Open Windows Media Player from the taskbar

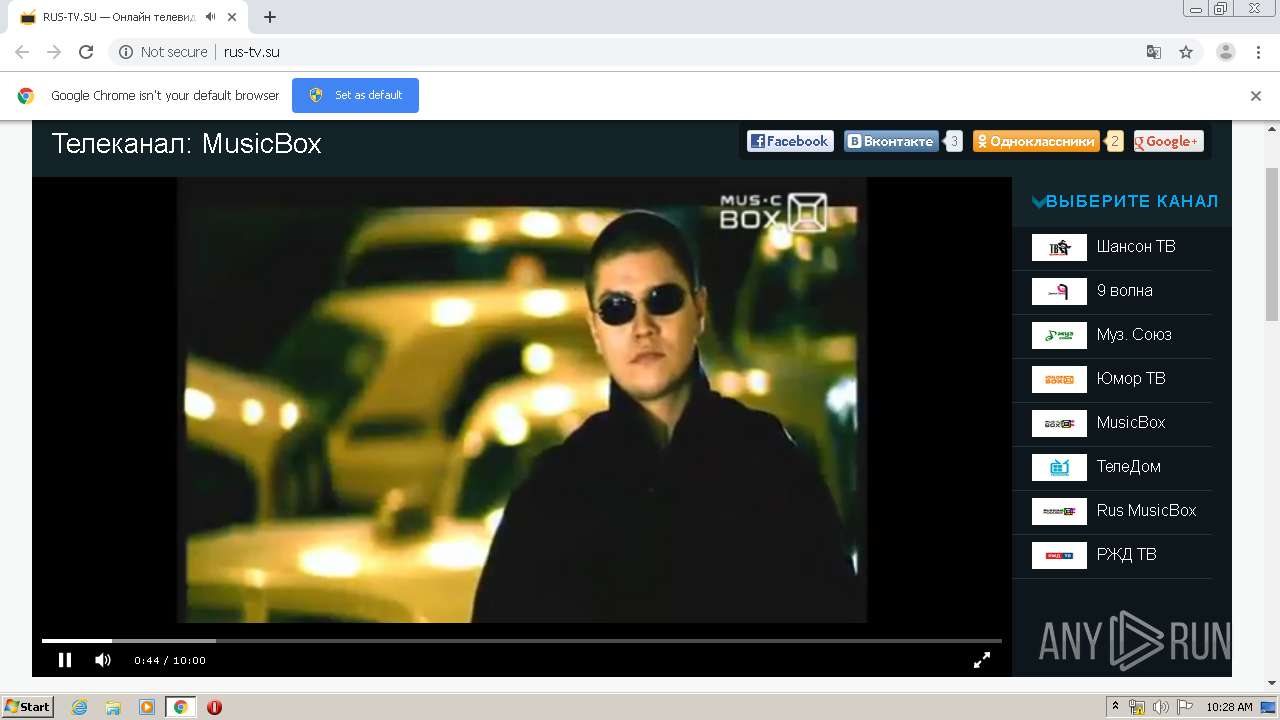pos(147,707)
